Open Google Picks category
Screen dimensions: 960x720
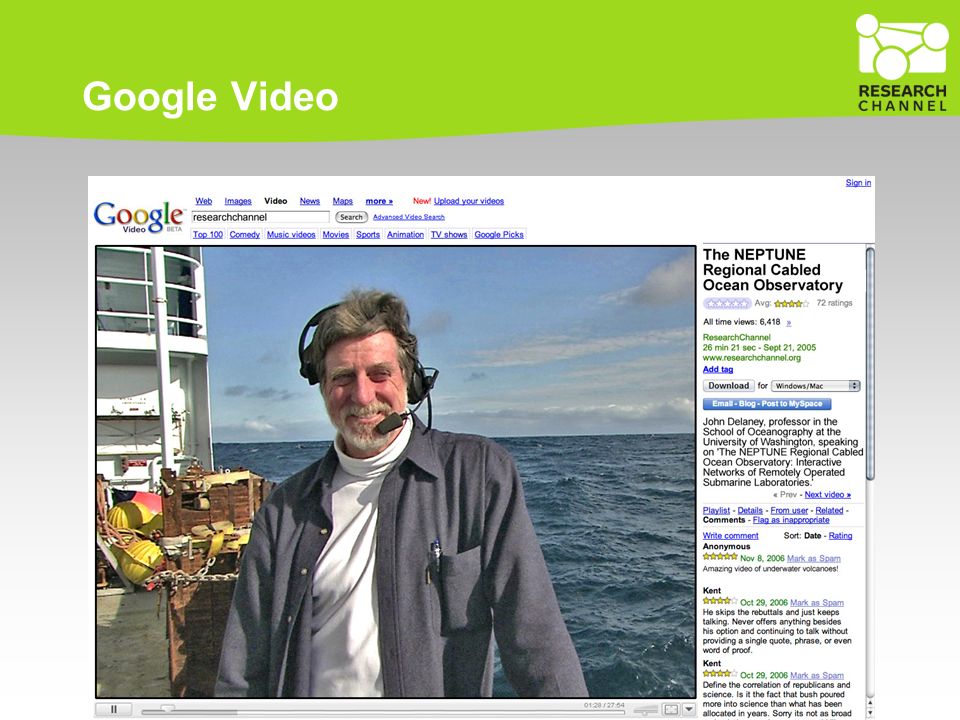[499, 234]
